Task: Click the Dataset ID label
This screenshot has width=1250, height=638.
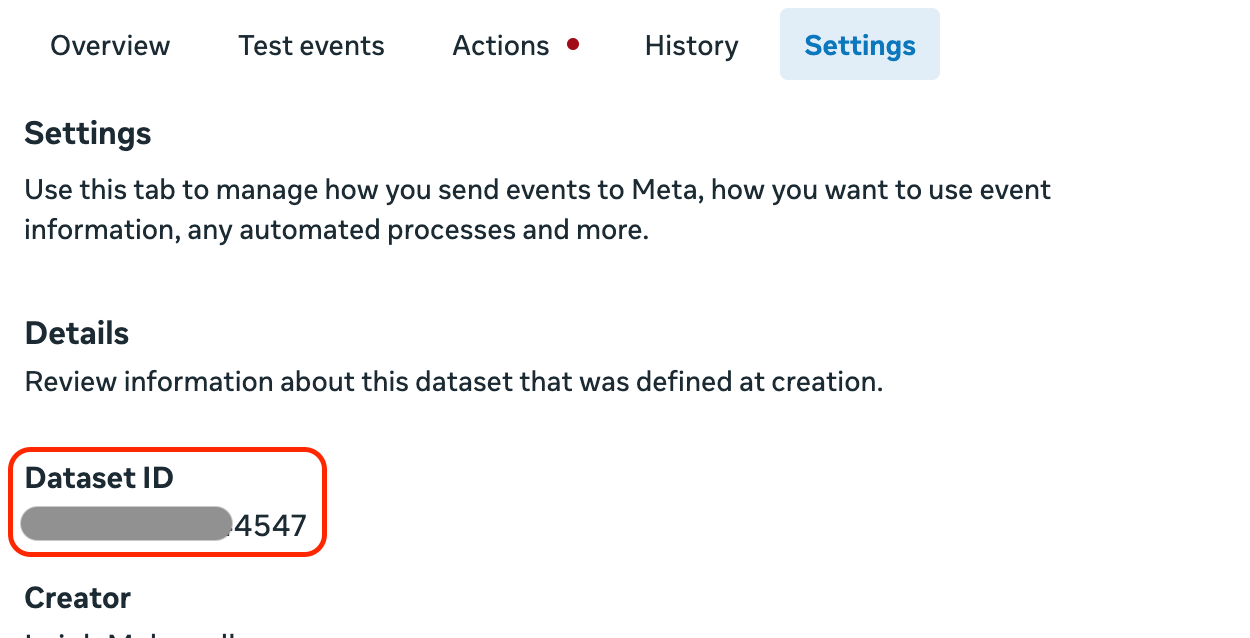Action: point(99,478)
